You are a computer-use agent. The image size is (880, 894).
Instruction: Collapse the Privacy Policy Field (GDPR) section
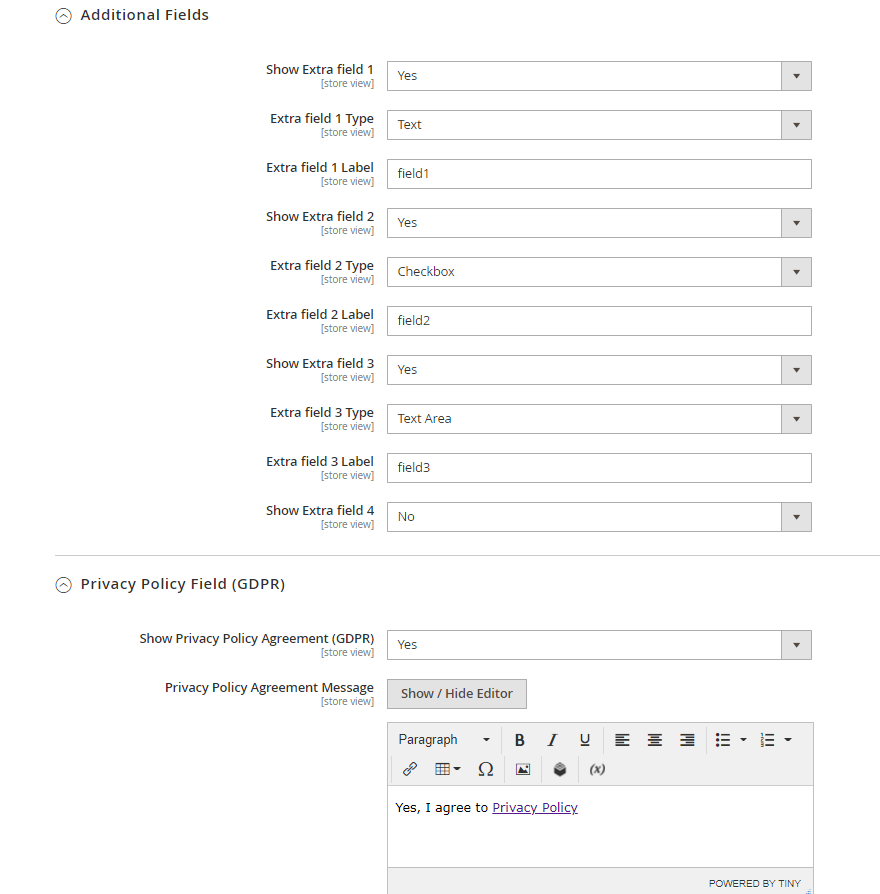click(x=63, y=585)
